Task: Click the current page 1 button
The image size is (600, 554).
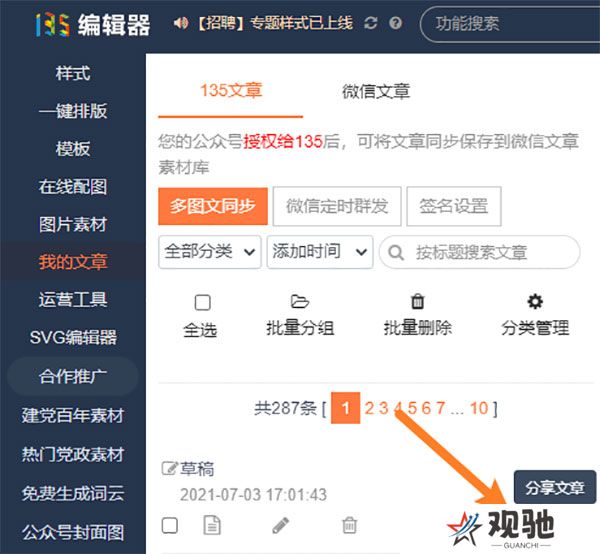Action: point(346,408)
